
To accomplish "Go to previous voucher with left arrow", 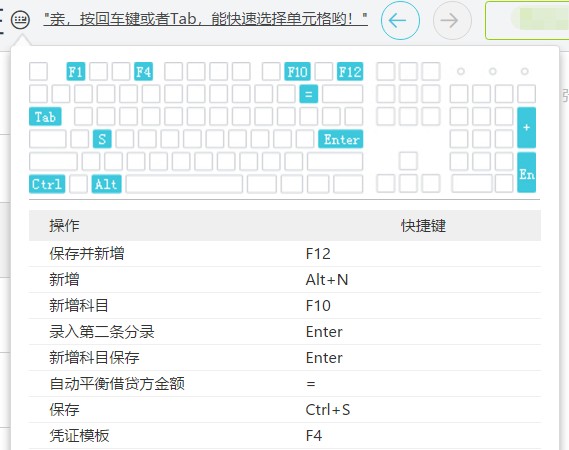I will click(x=400, y=20).
